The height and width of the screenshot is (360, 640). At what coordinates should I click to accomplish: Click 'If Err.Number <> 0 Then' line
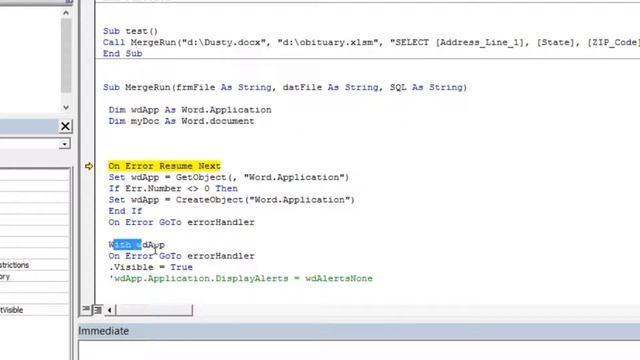click(173, 189)
